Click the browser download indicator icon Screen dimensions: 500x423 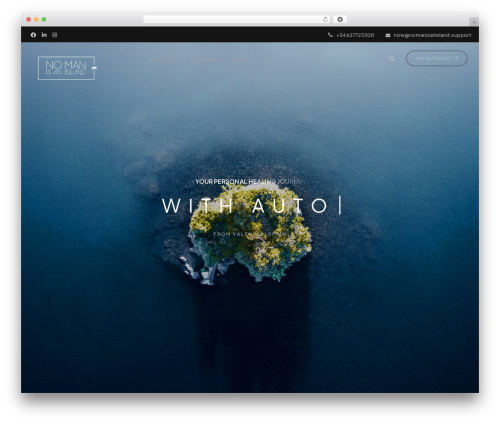[340, 19]
